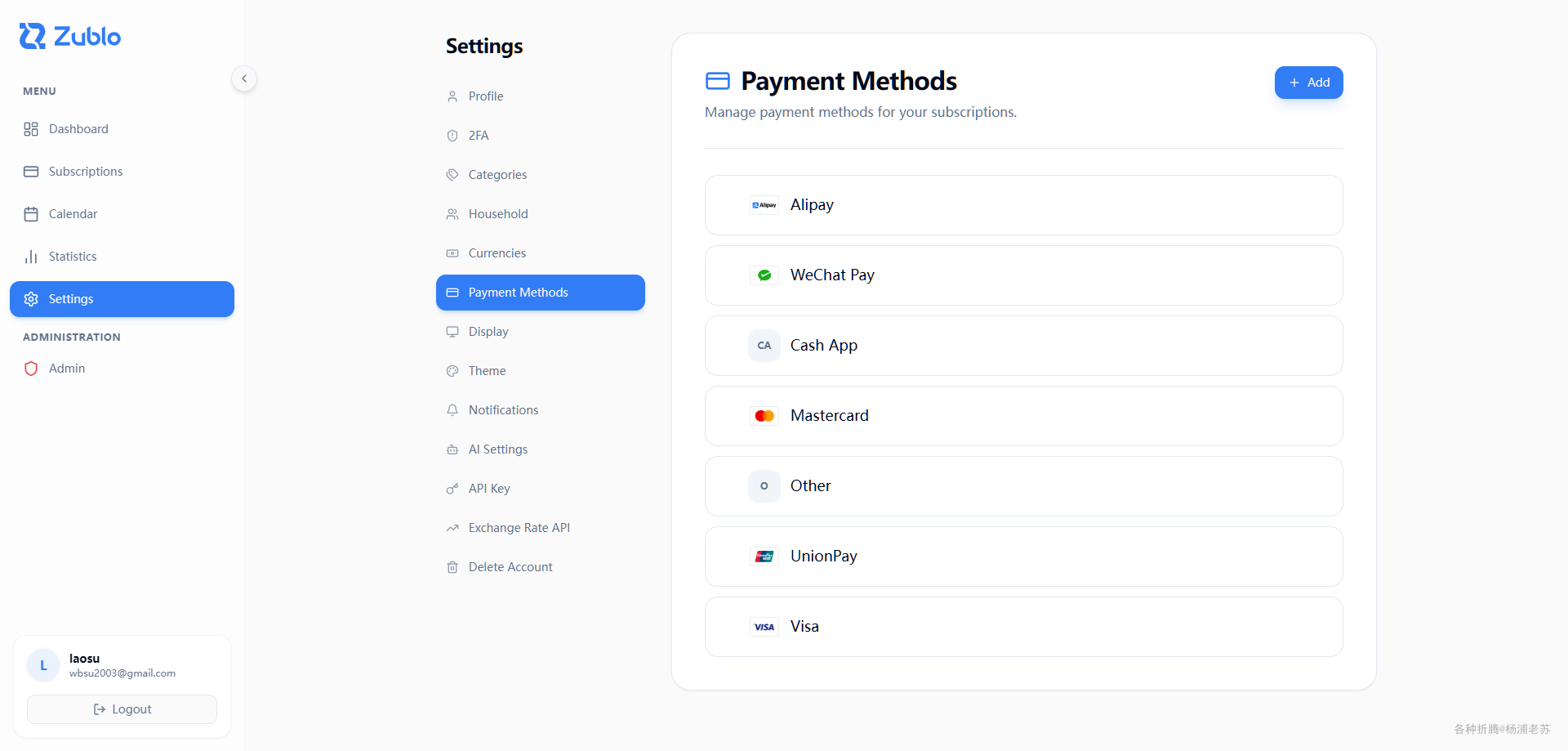
Task: Click the Payment Methods card icon in settings list
Action: (452, 293)
